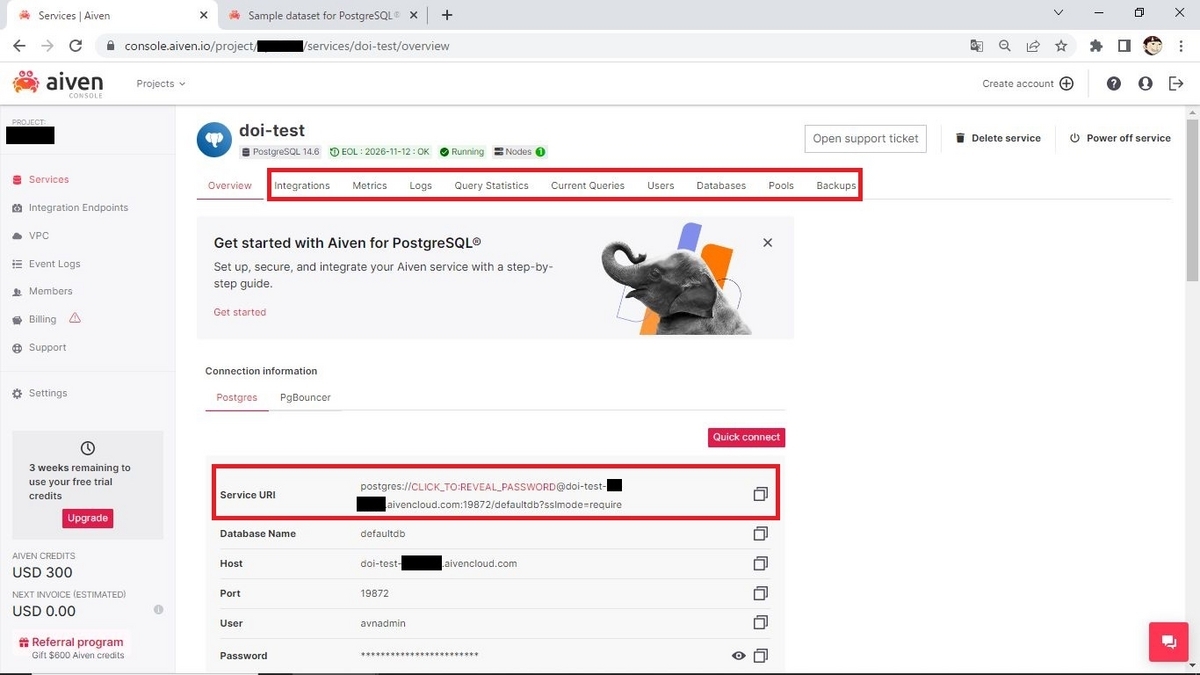Image resolution: width=1200 pixels, height=675 pixels.
Task: Open the browser side panel icon
Action: click(x=1124, y=46)
